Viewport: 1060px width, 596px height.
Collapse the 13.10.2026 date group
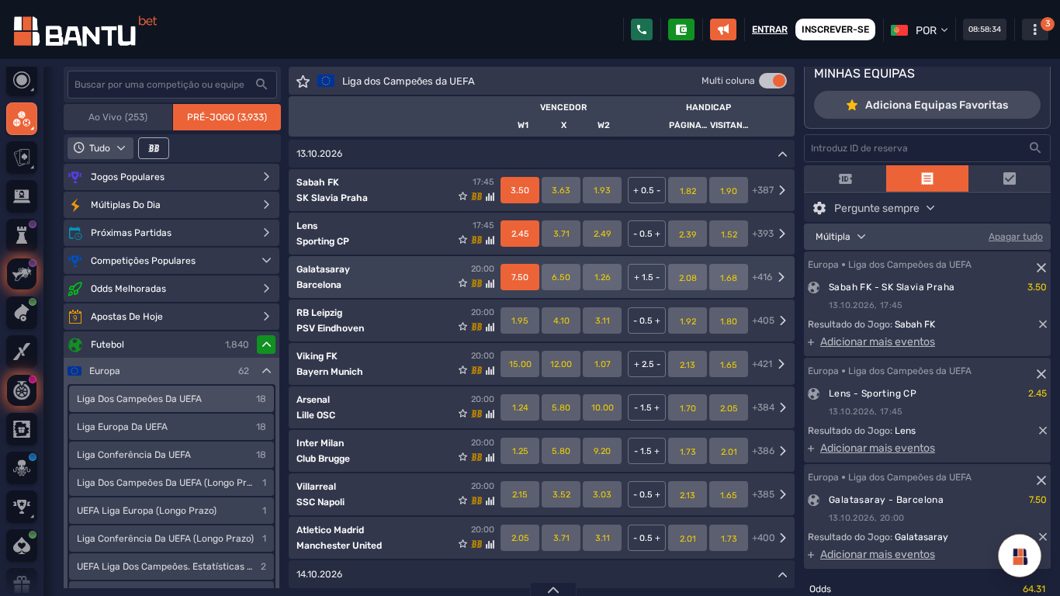click(782, 154)
